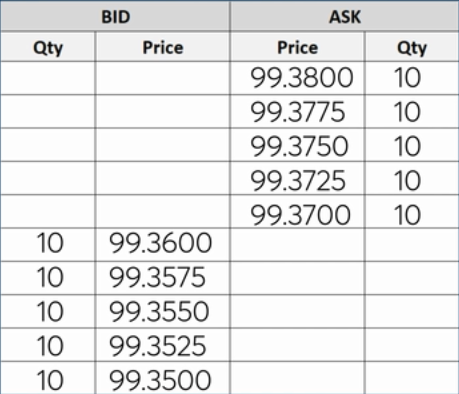The width and height of the screenshot is (459, 394).
Task: Click bid quantity 10 beside 99.3600
Action: click(50, 243)
